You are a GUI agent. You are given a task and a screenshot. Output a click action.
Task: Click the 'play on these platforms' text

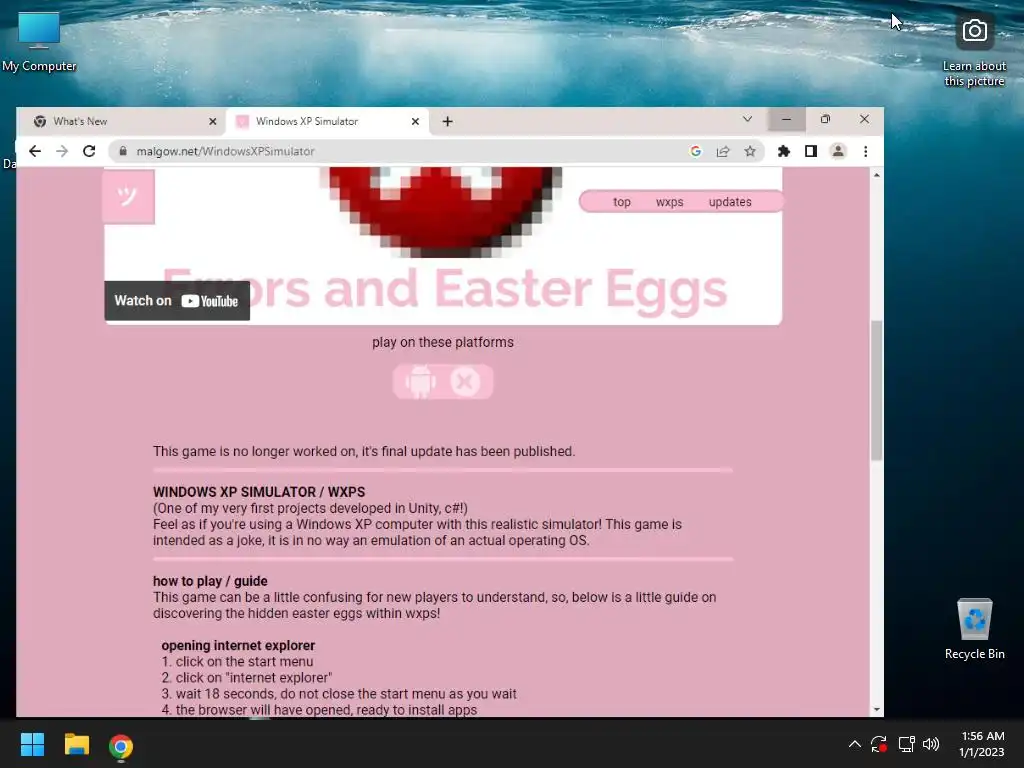pos(443,342)
